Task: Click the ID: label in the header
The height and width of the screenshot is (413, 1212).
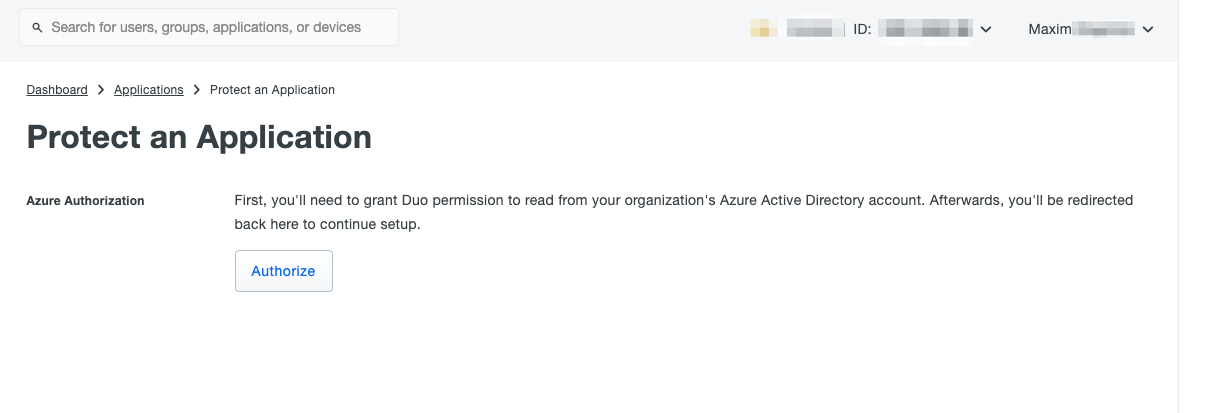Action: pos(862,29)
